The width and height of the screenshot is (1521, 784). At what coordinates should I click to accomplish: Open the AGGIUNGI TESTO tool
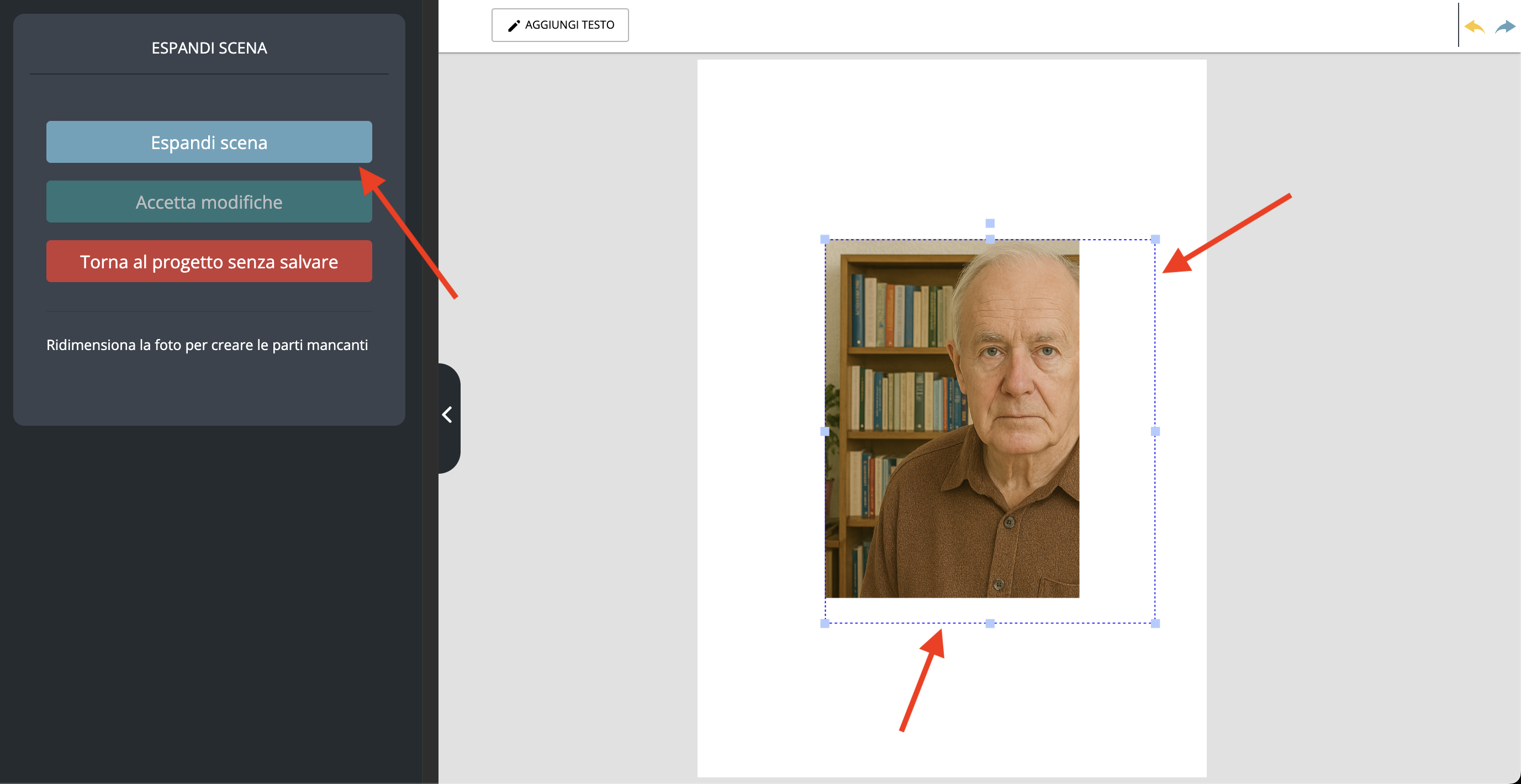tap(560, 25)
